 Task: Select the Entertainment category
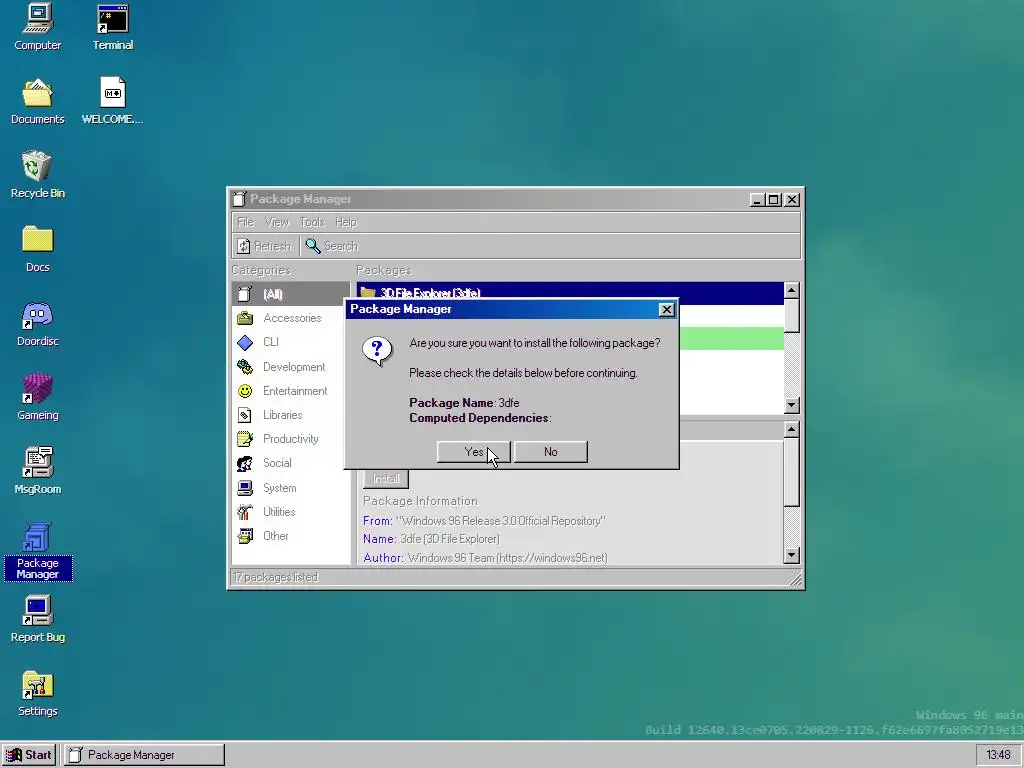291,391
